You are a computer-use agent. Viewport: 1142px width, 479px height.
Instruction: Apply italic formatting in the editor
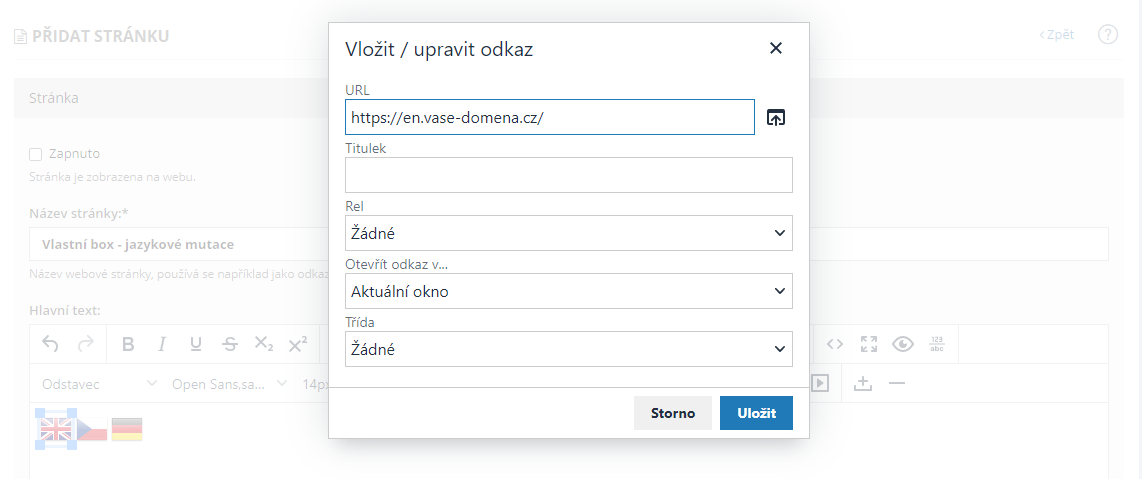161,344
